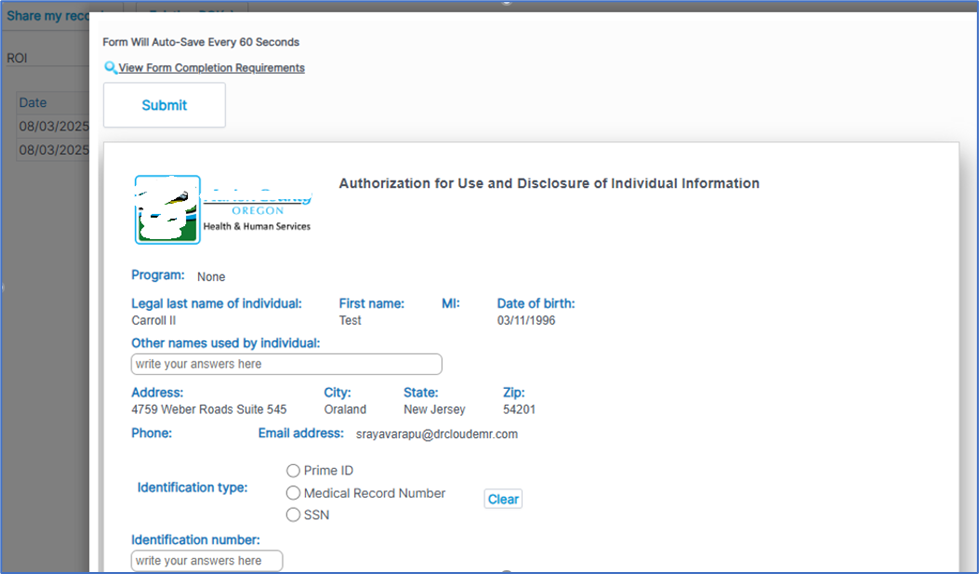Screen dimensions: 979x574
Task: Select the second 08/03/2025 record row
Action: (x=53, y=150)
